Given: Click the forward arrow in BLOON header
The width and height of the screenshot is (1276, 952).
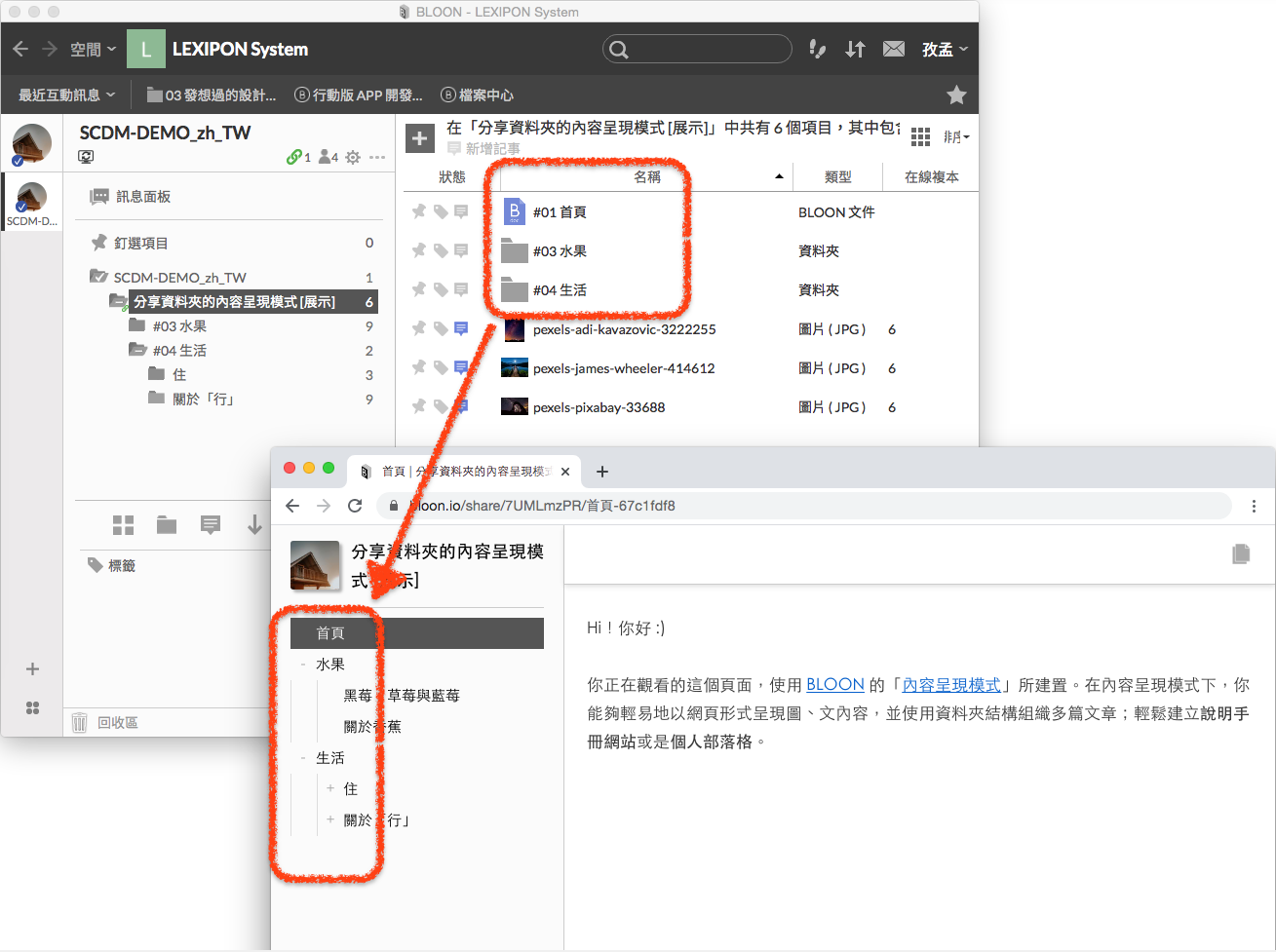Looking at the screenshot, I should coord(50,49).
